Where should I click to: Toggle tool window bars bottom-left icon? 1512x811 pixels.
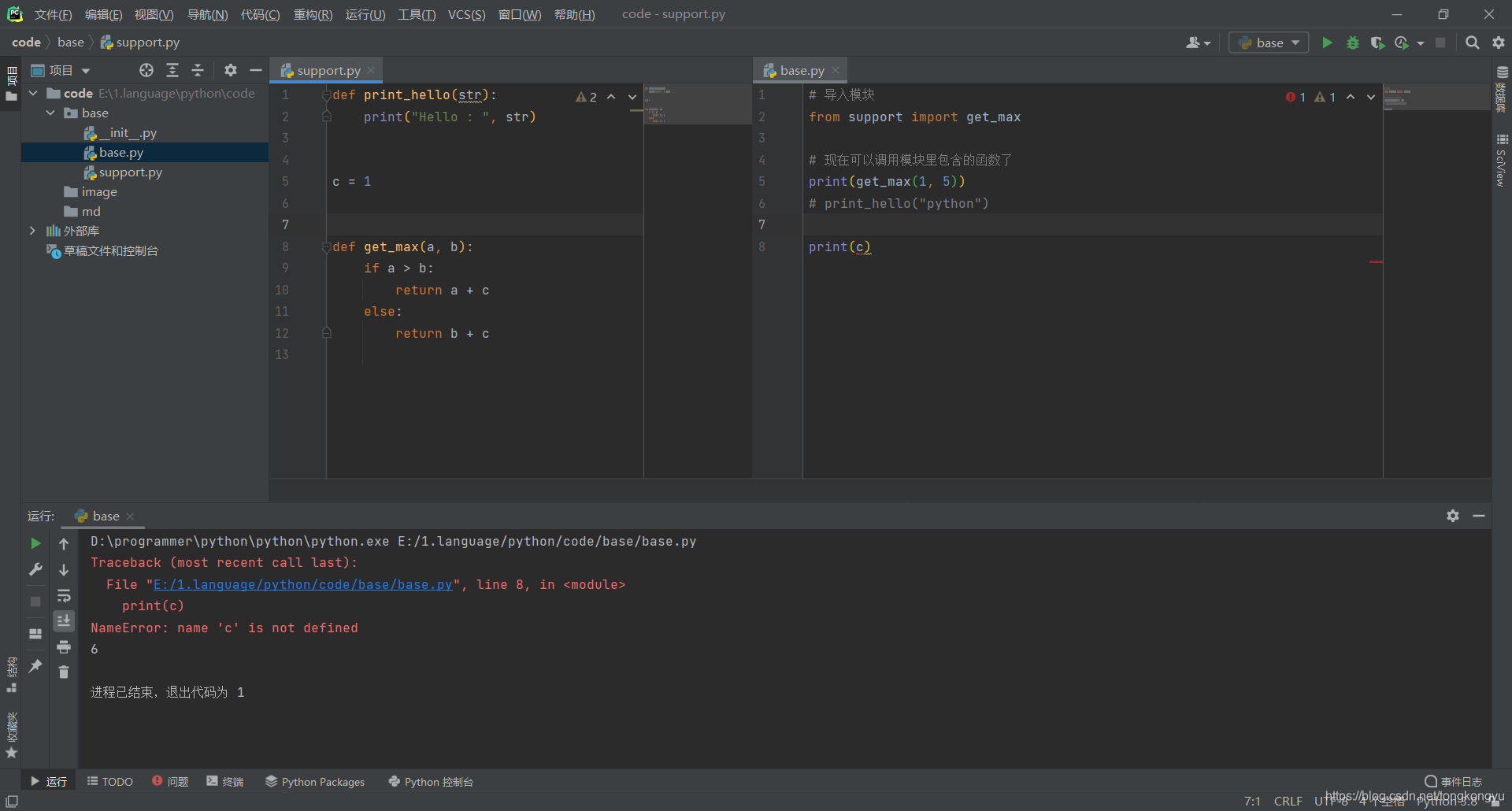click(12, 801)
